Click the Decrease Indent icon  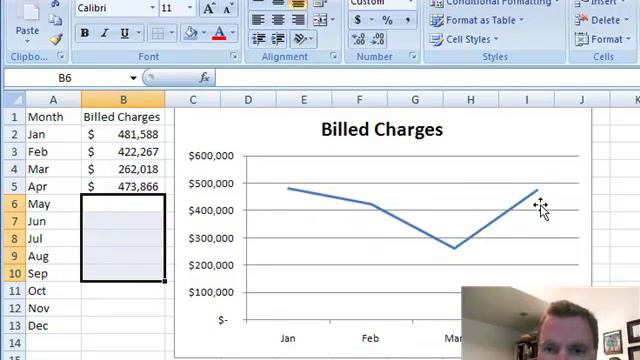[x=259, y=39]
